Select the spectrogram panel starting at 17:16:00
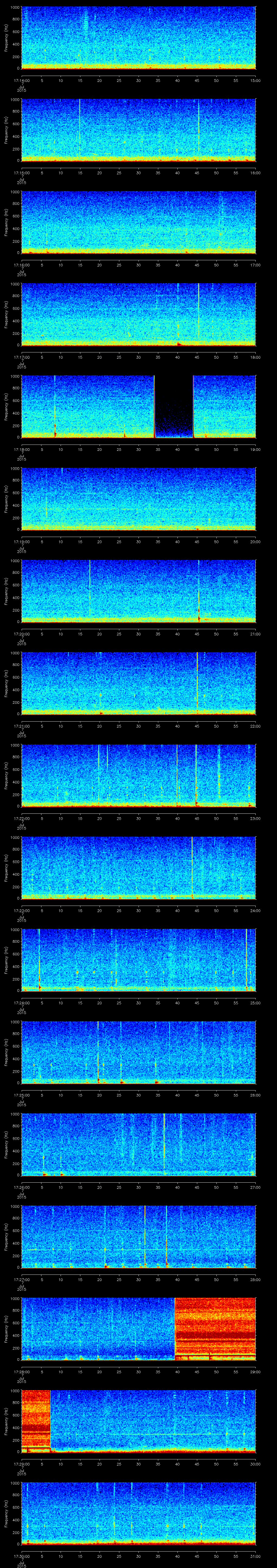 [139, 222]
